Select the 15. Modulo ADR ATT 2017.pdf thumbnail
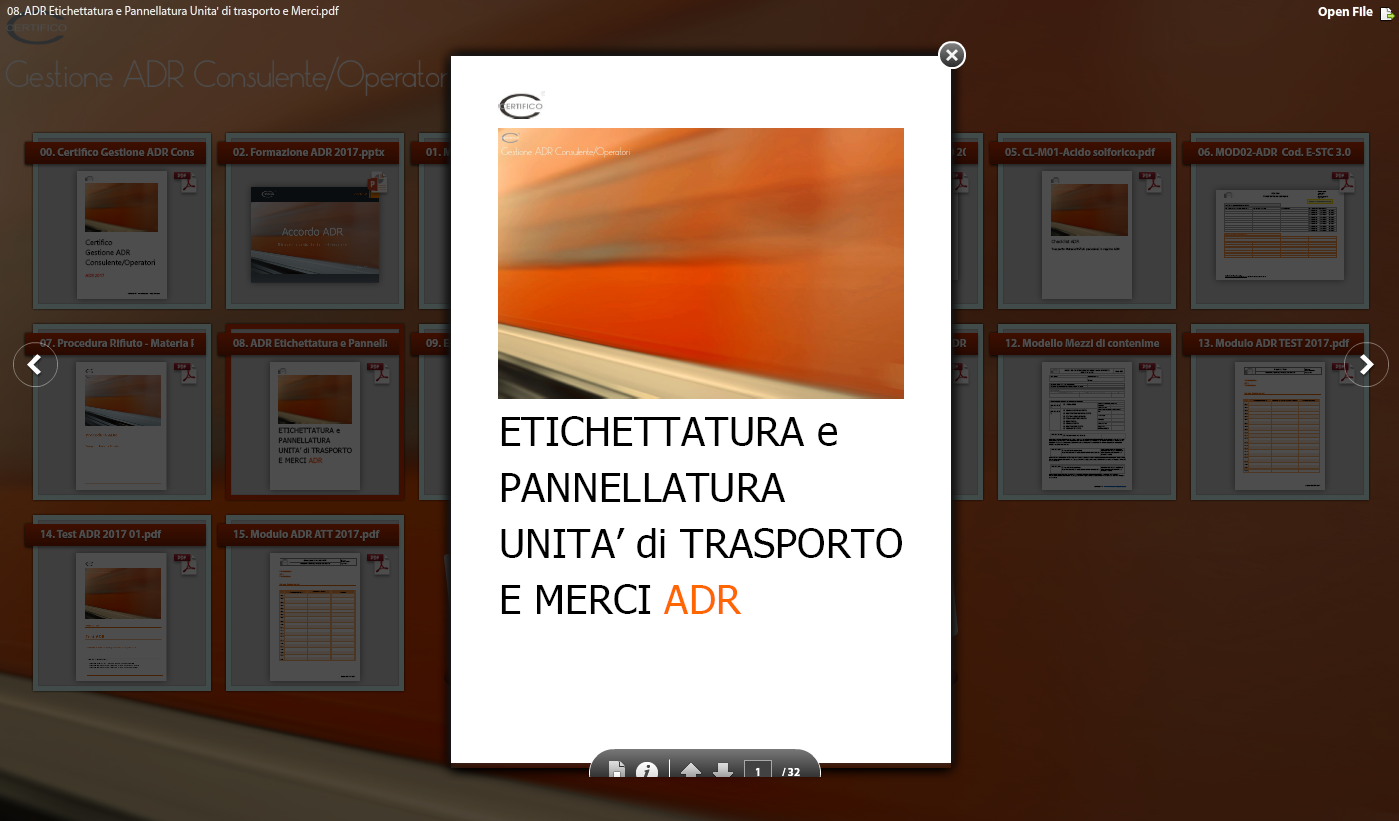 315,617
